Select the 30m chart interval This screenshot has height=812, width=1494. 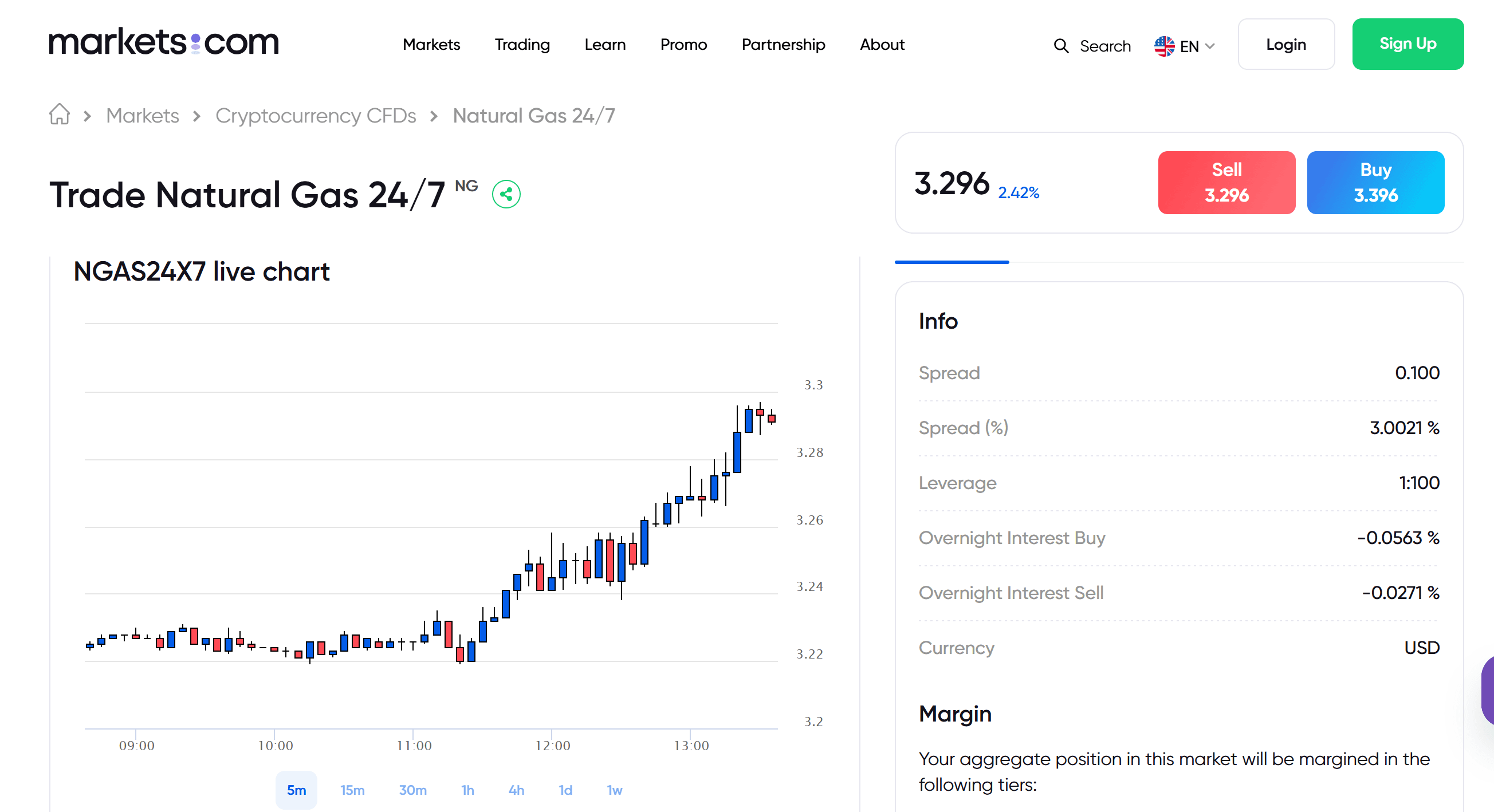click(412, 790)
